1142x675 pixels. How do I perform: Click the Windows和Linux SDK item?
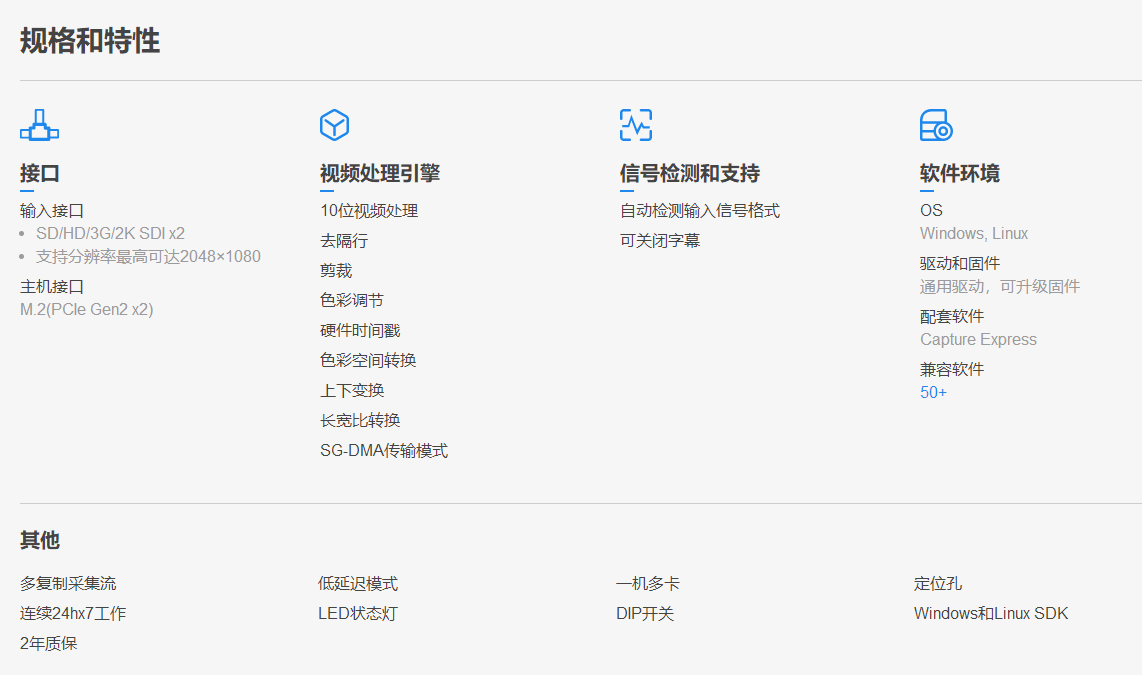click(x=991, y=613)
